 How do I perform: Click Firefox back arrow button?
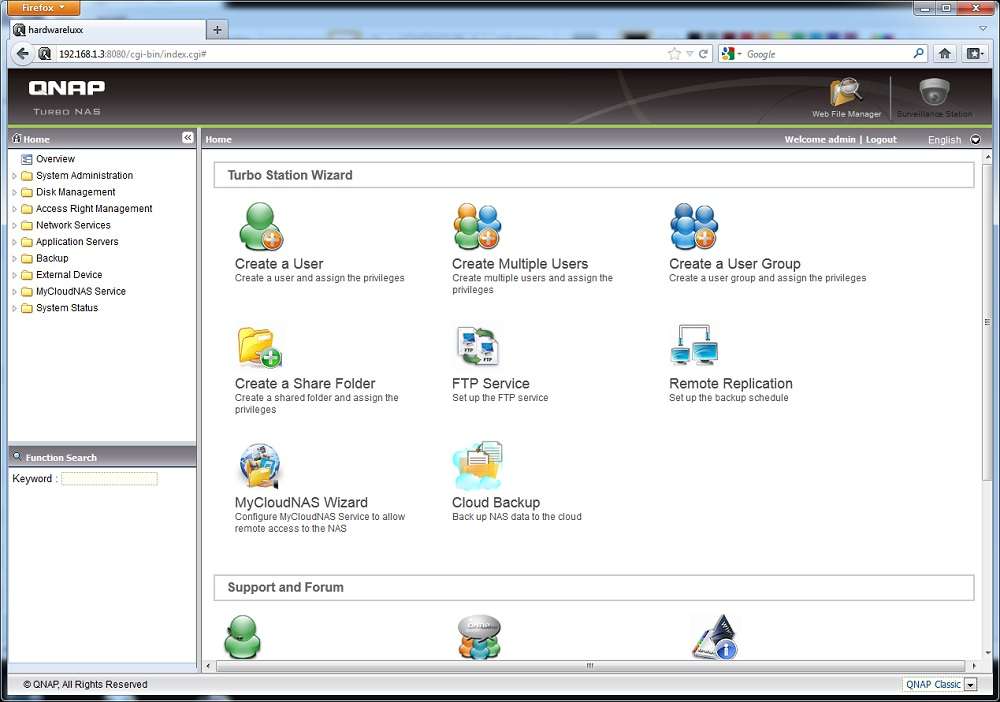tap(23, 54)
